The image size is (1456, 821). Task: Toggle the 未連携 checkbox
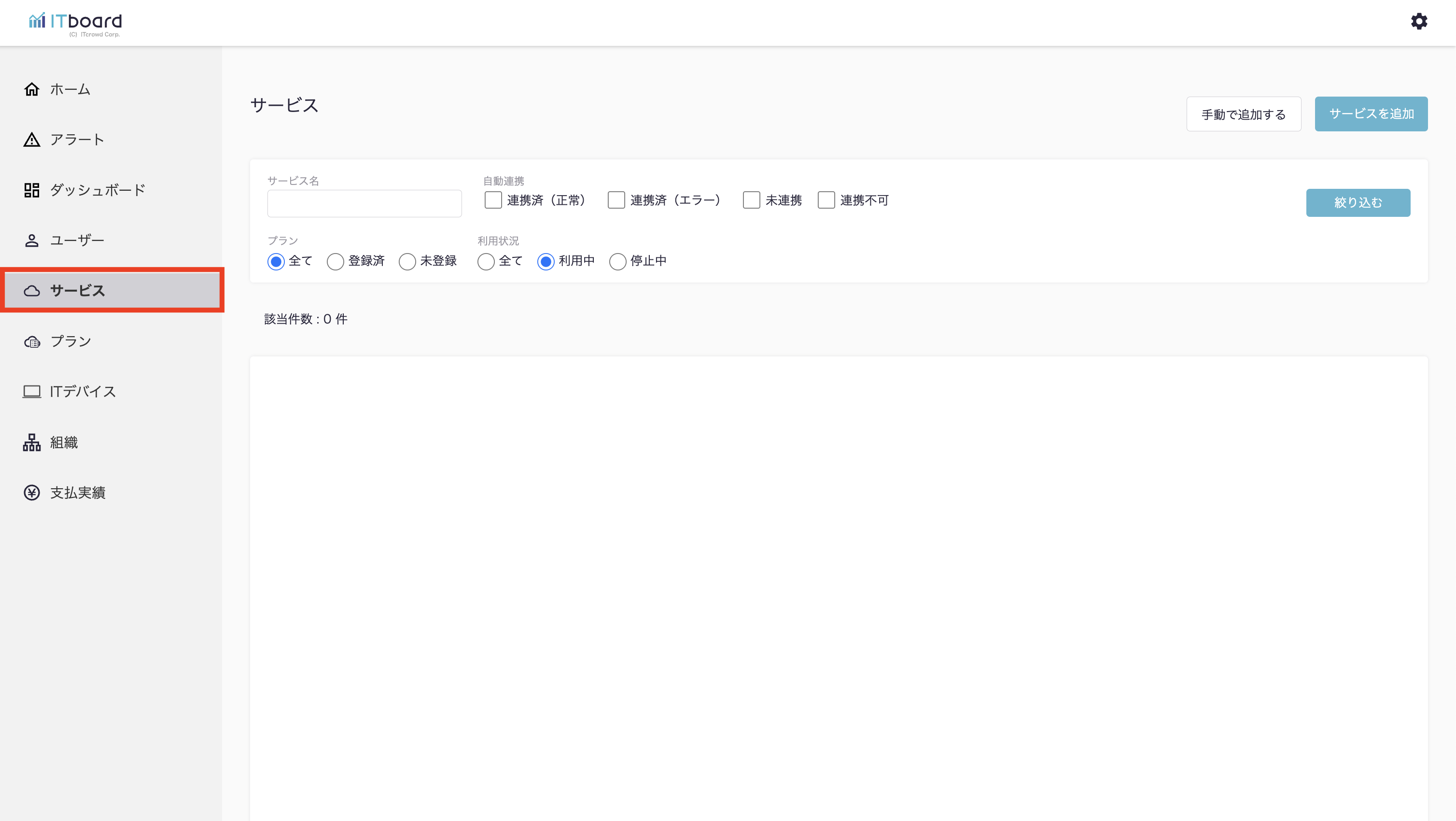click(751, 200)
